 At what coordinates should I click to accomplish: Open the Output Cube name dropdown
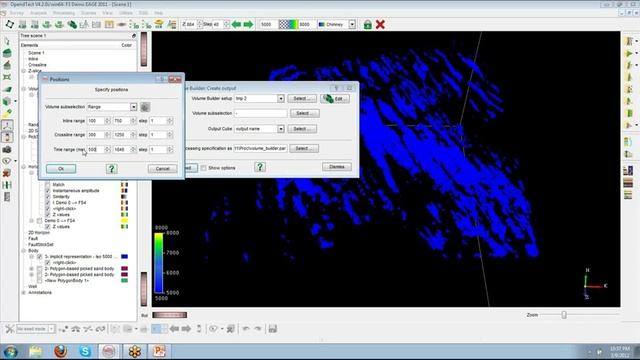click(x=280, y=129)
